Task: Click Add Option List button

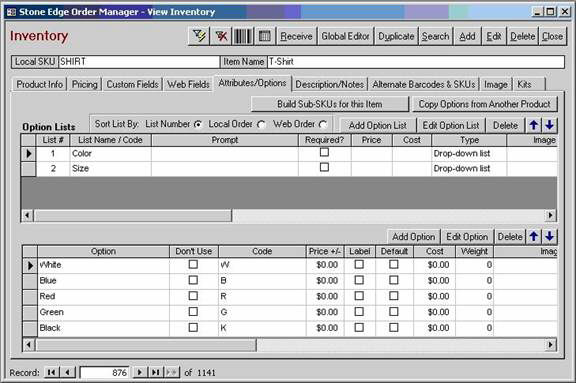Action: pos(378,125)
